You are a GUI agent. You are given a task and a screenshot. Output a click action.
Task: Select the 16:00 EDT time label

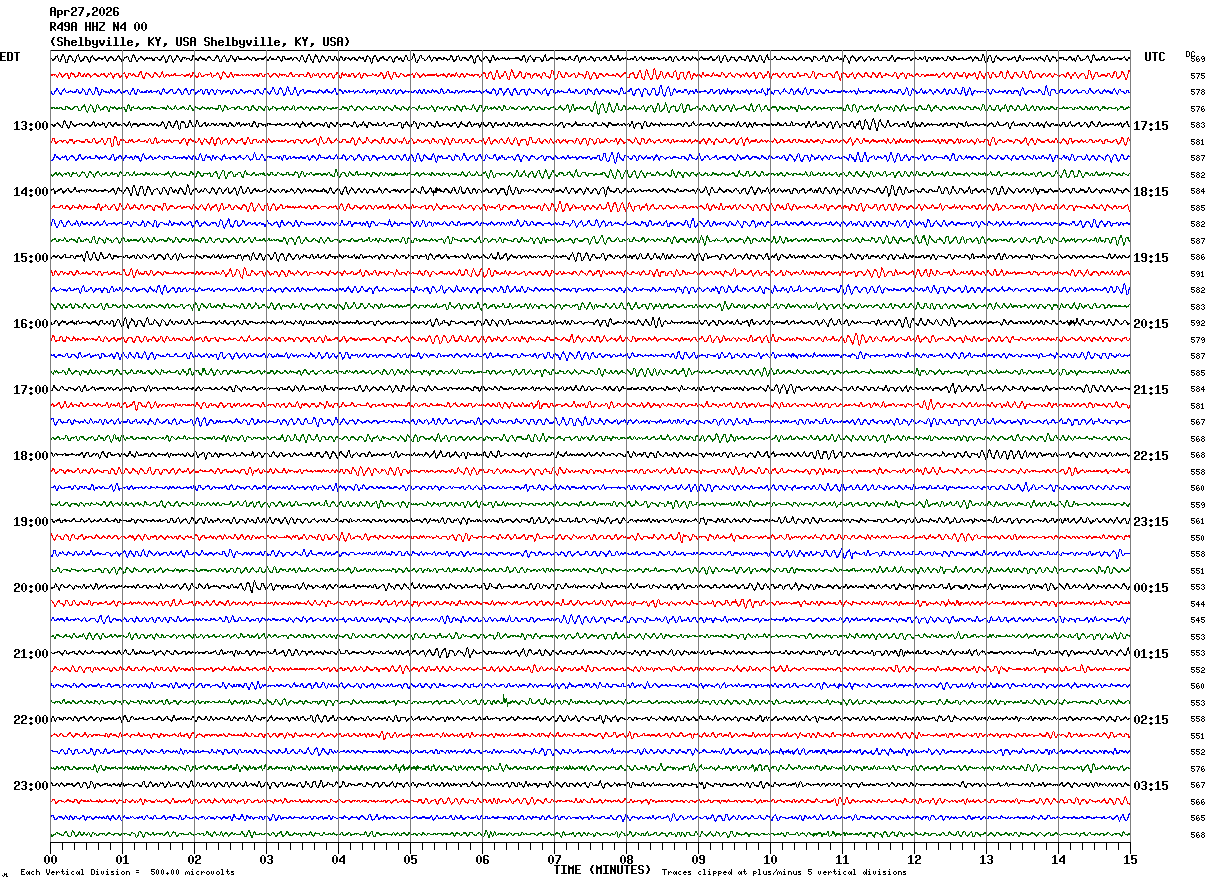[x=30, y=324]
